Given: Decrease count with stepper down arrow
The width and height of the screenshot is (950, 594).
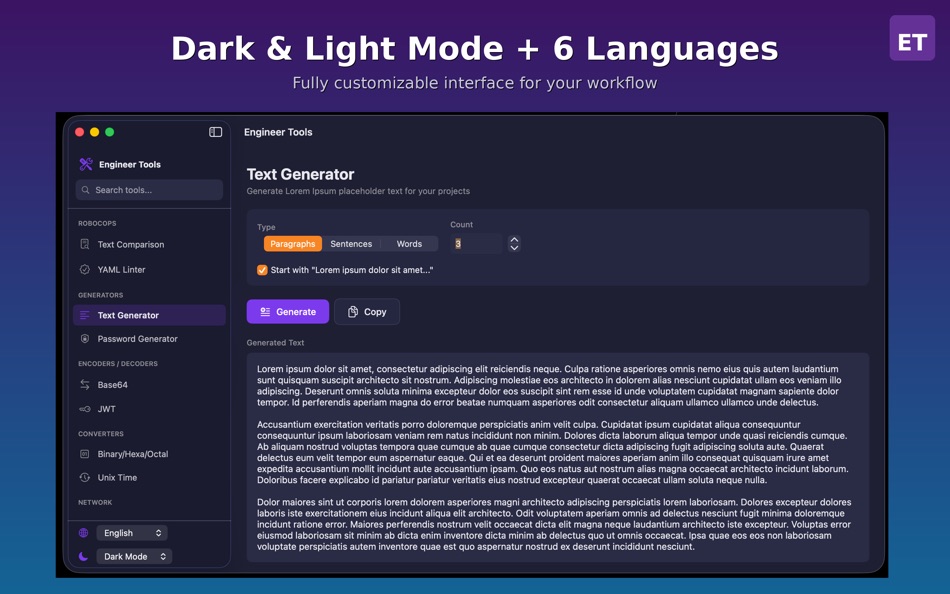Looking at the screenshot, I should pyautogui.click(x=514, y=247).
